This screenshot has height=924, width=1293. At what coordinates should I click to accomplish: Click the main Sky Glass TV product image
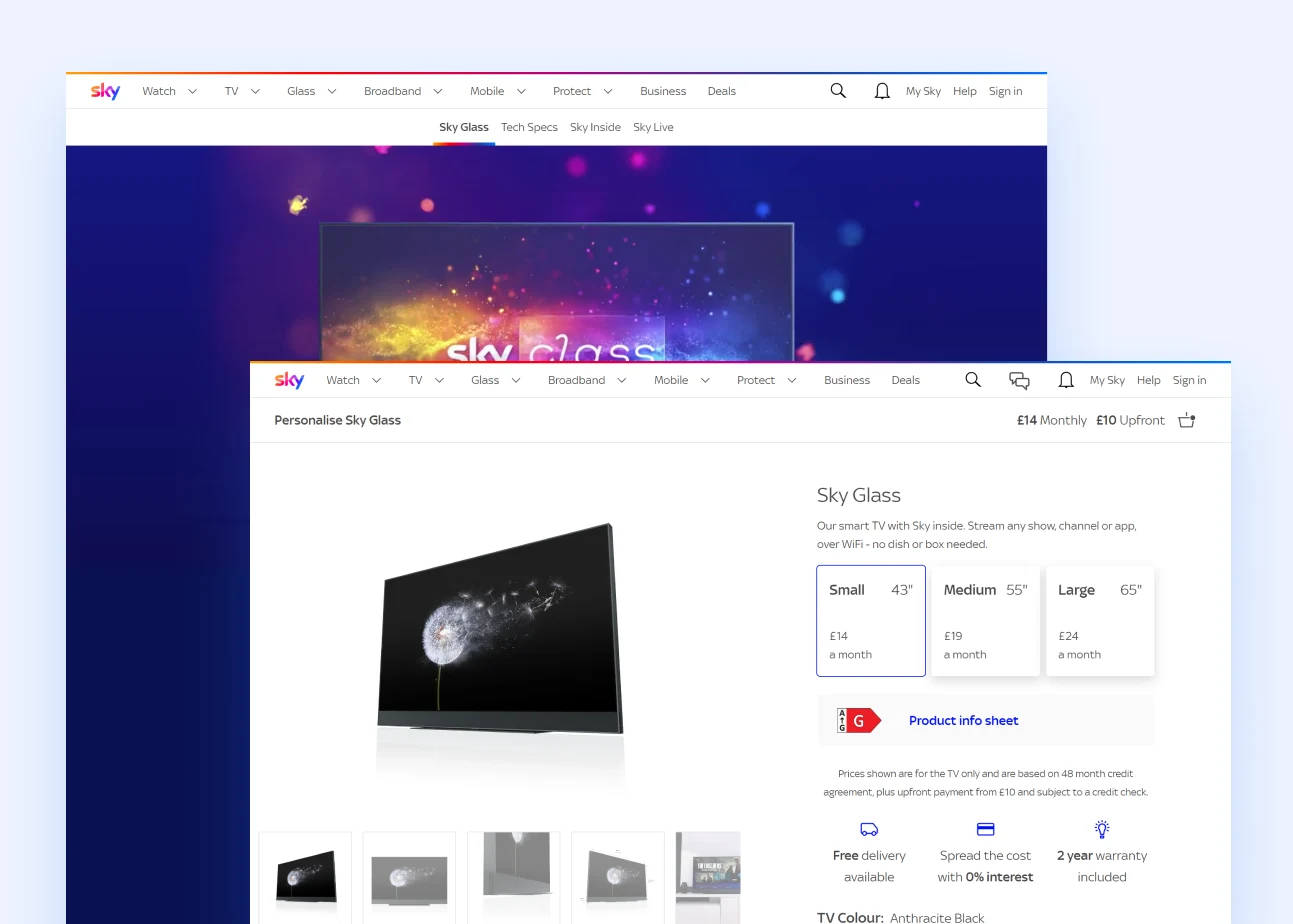click(500, 628)
